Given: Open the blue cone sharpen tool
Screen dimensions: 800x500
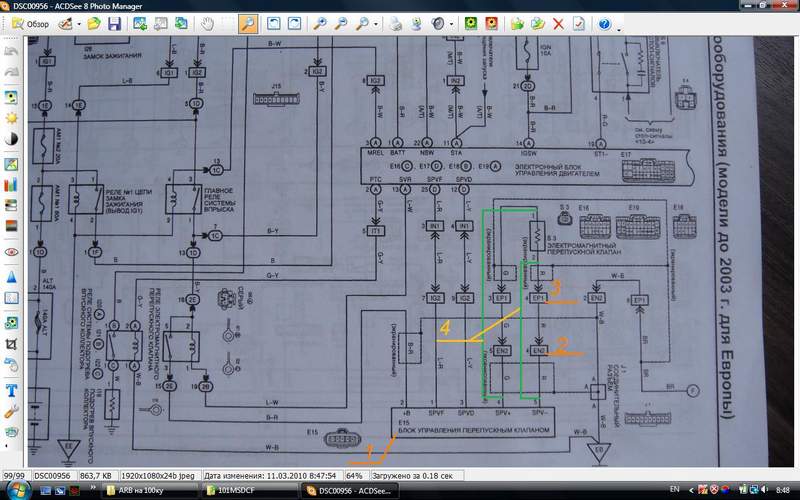Looking at the screenshot, I should [11, 278].
